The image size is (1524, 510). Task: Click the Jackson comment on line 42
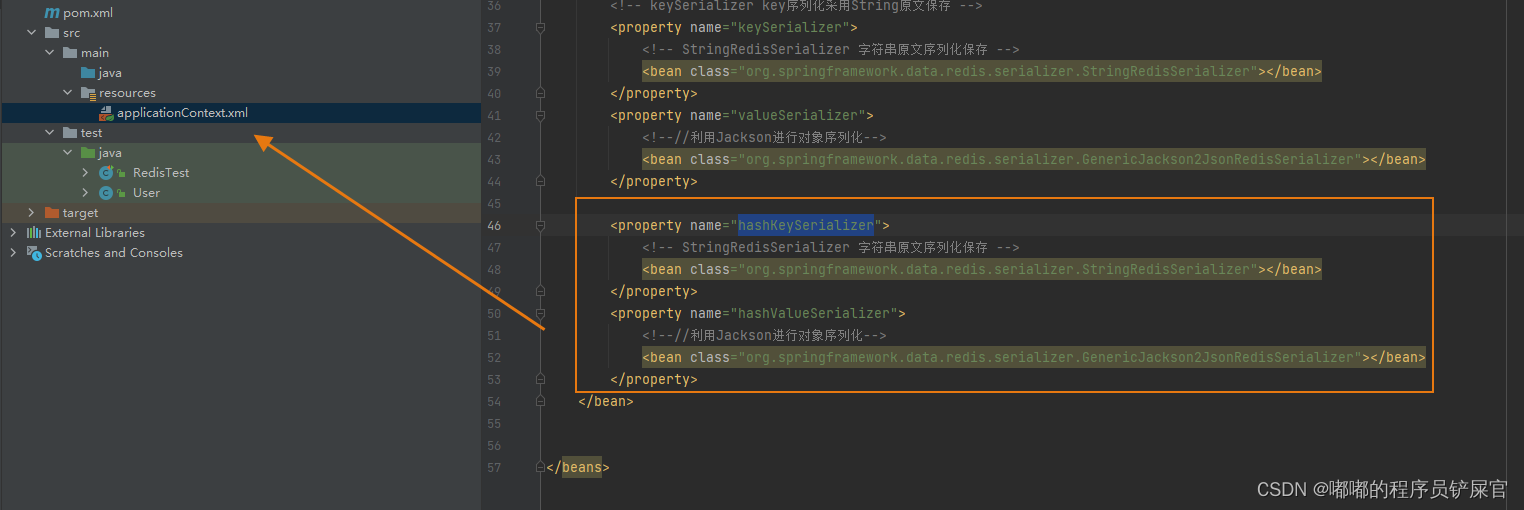[765, 138]
